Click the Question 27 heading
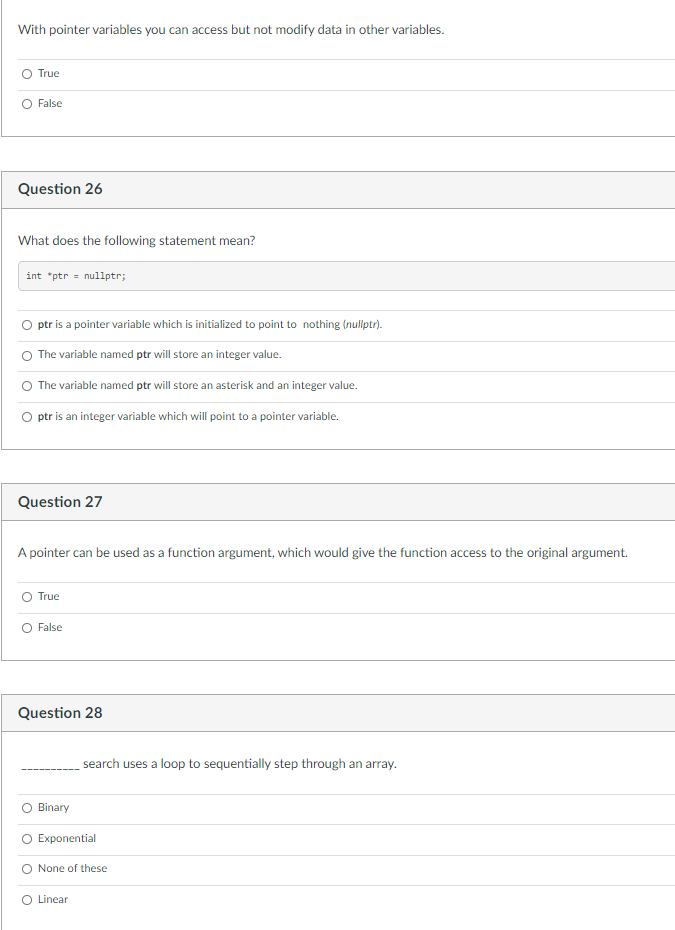 click(x=60, y=502)
